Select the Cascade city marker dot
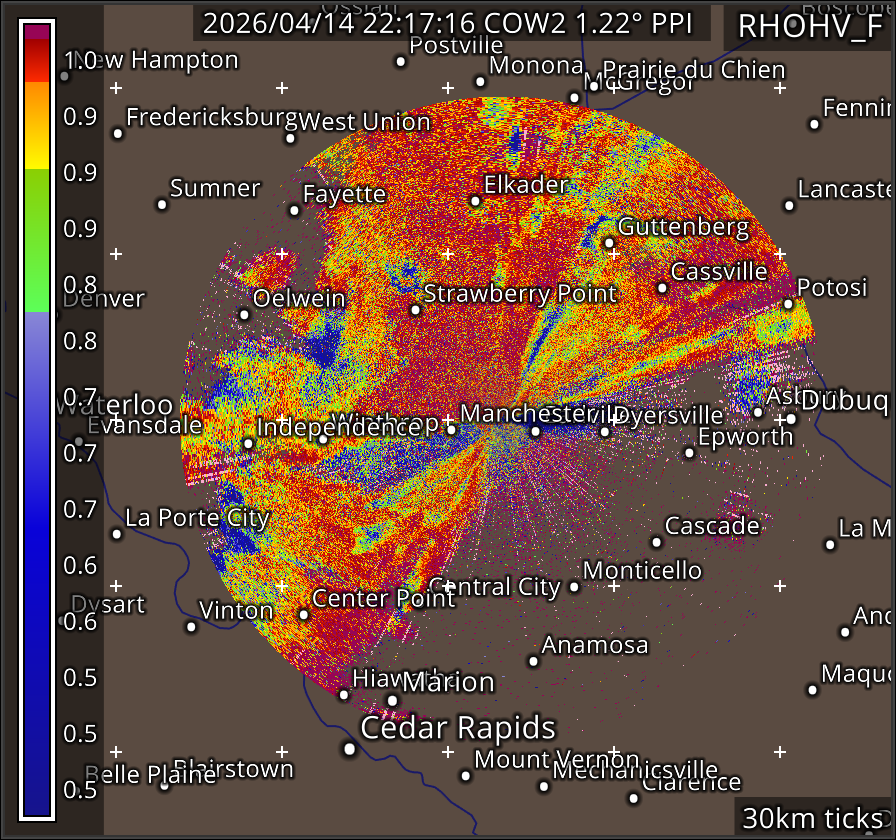 point(656,542)
